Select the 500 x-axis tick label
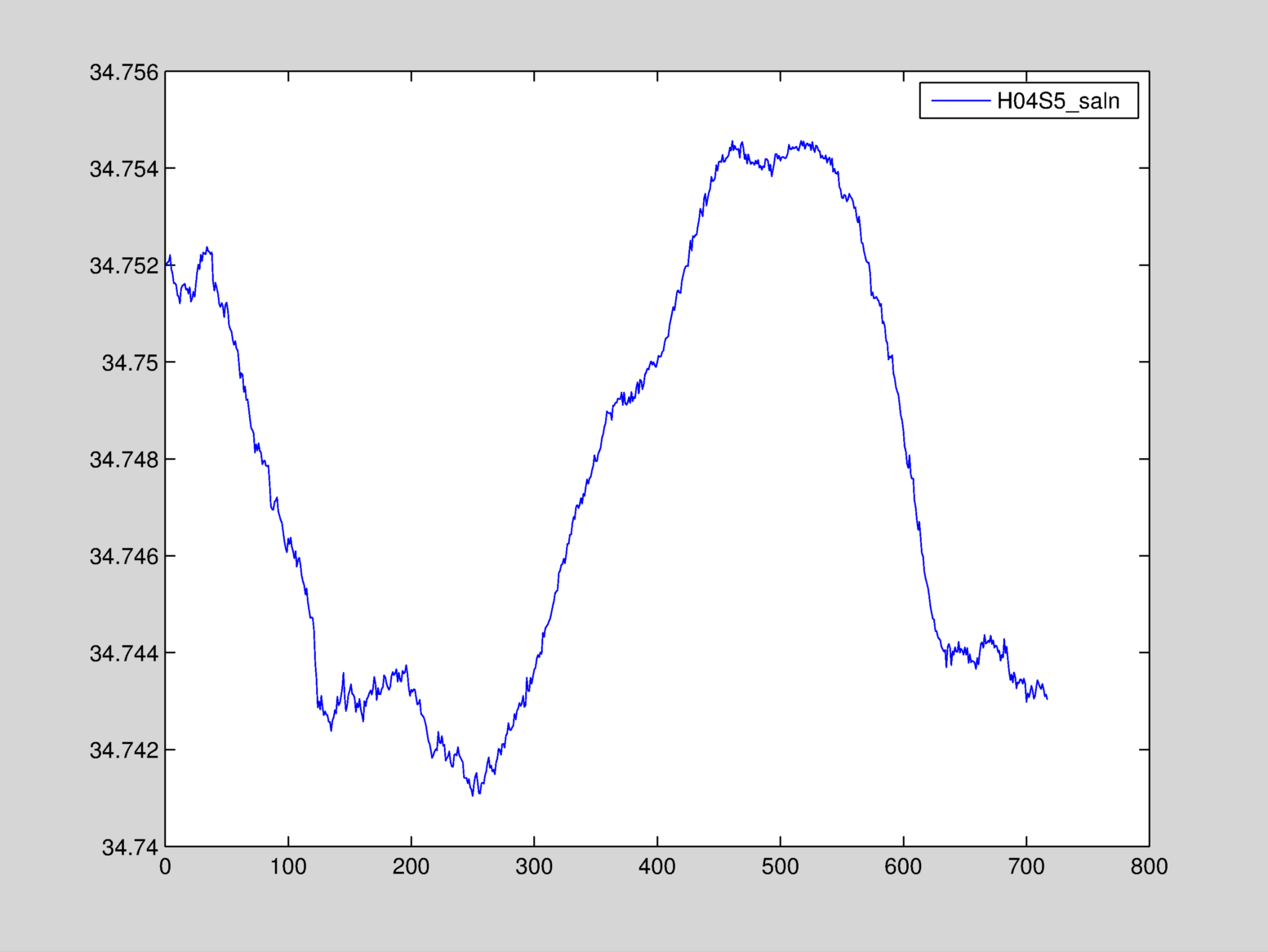The image size is (1268, 952). click(x=780, y=867)
